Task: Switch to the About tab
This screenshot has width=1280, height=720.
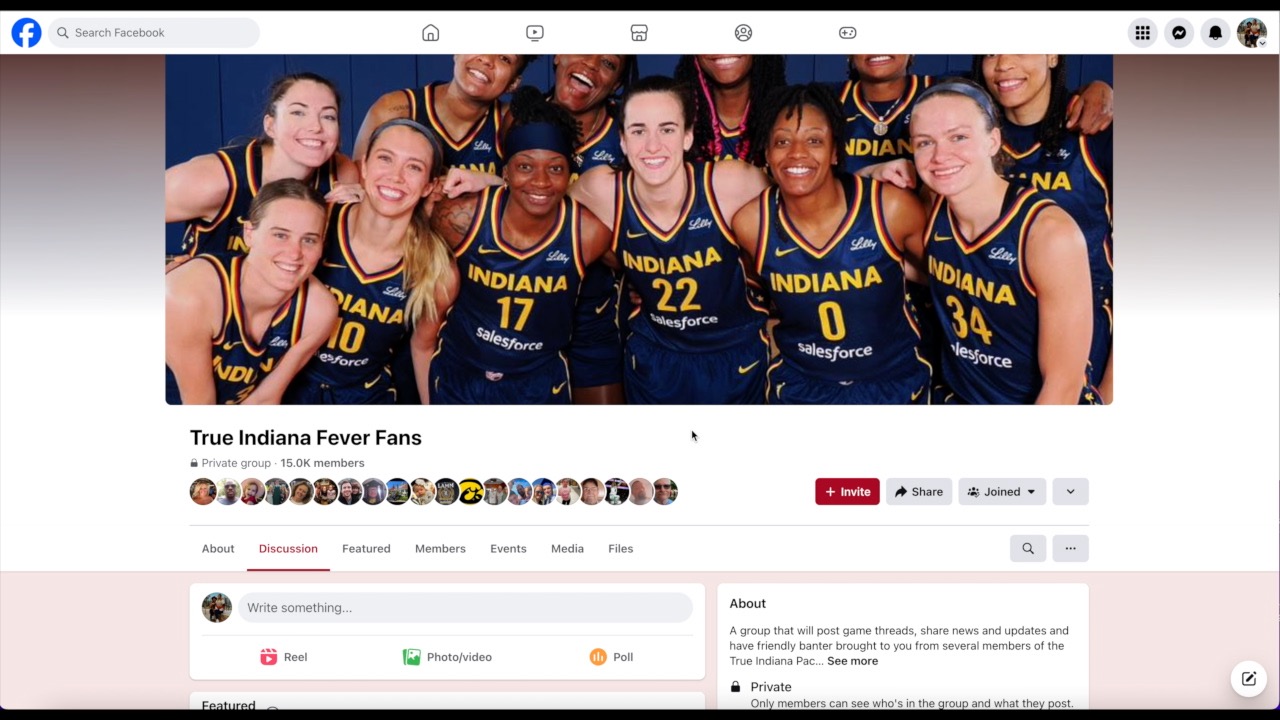Action: point(218,548)
